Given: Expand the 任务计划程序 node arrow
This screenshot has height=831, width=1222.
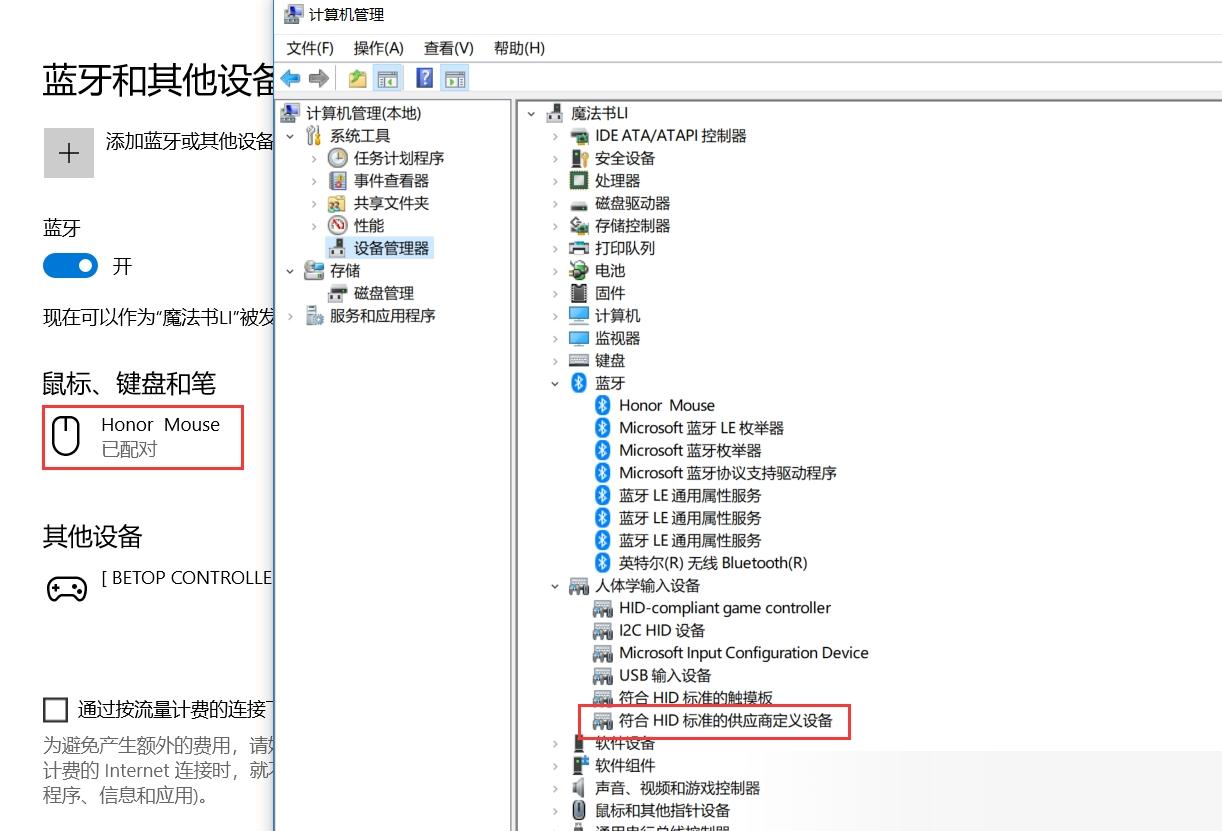Looking at the screenshot, I should [x=314, y=158].
